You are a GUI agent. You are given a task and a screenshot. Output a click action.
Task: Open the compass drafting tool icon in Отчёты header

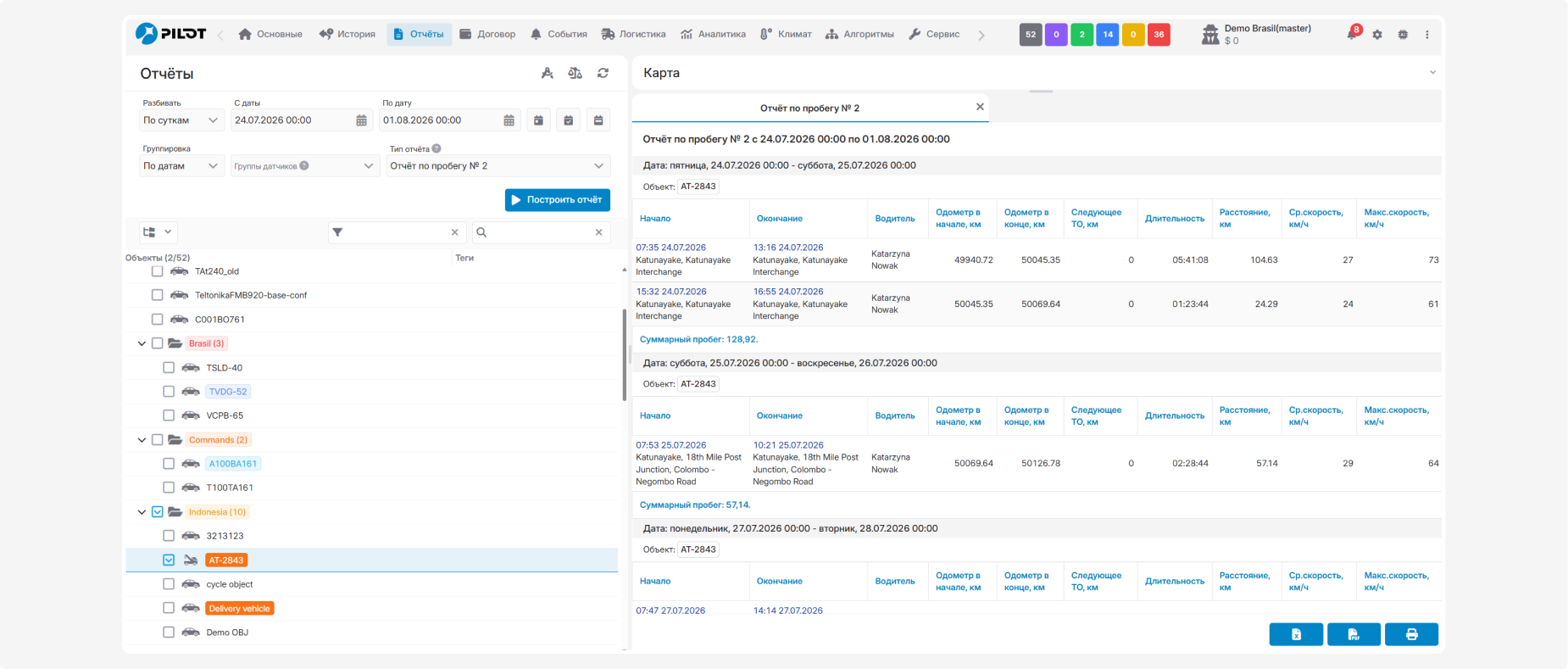coord(548,73)
